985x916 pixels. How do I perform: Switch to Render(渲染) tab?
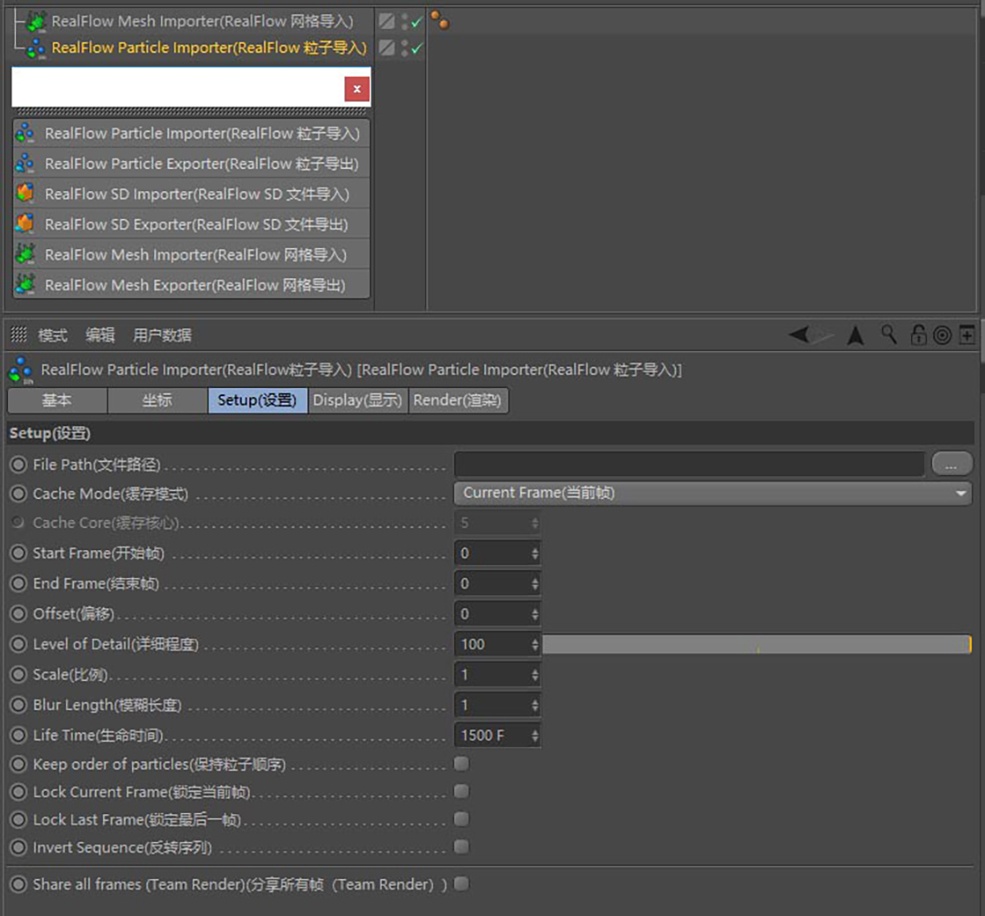[x=458, y=400]
